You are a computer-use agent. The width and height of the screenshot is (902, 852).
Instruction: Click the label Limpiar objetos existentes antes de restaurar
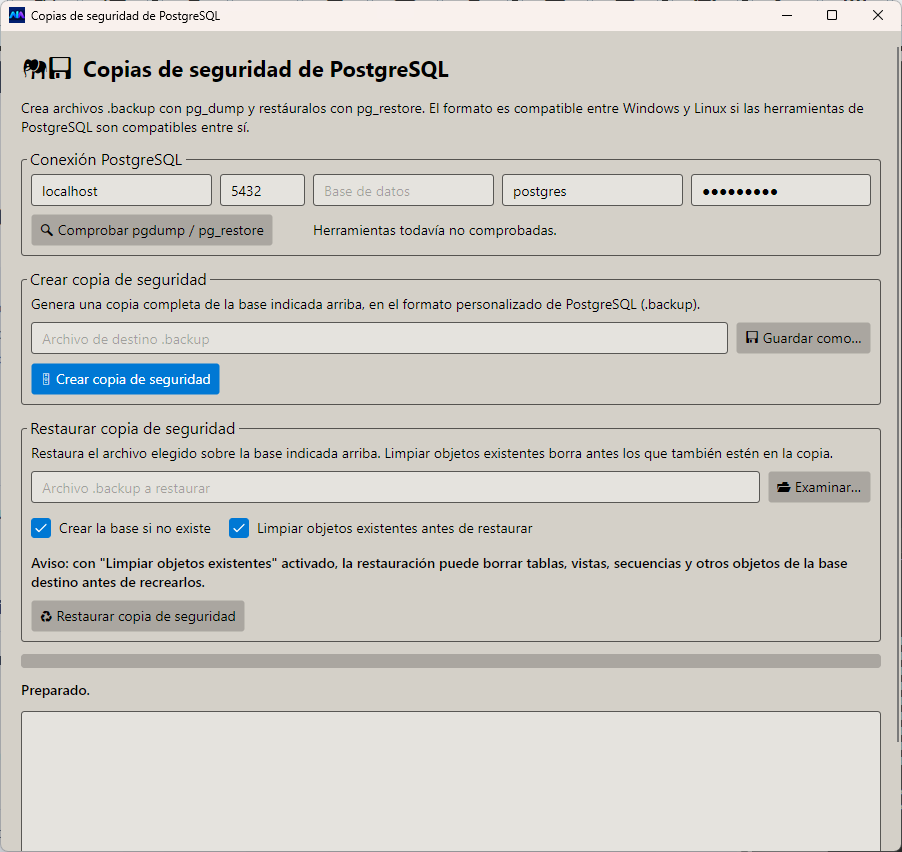[395, 528]
